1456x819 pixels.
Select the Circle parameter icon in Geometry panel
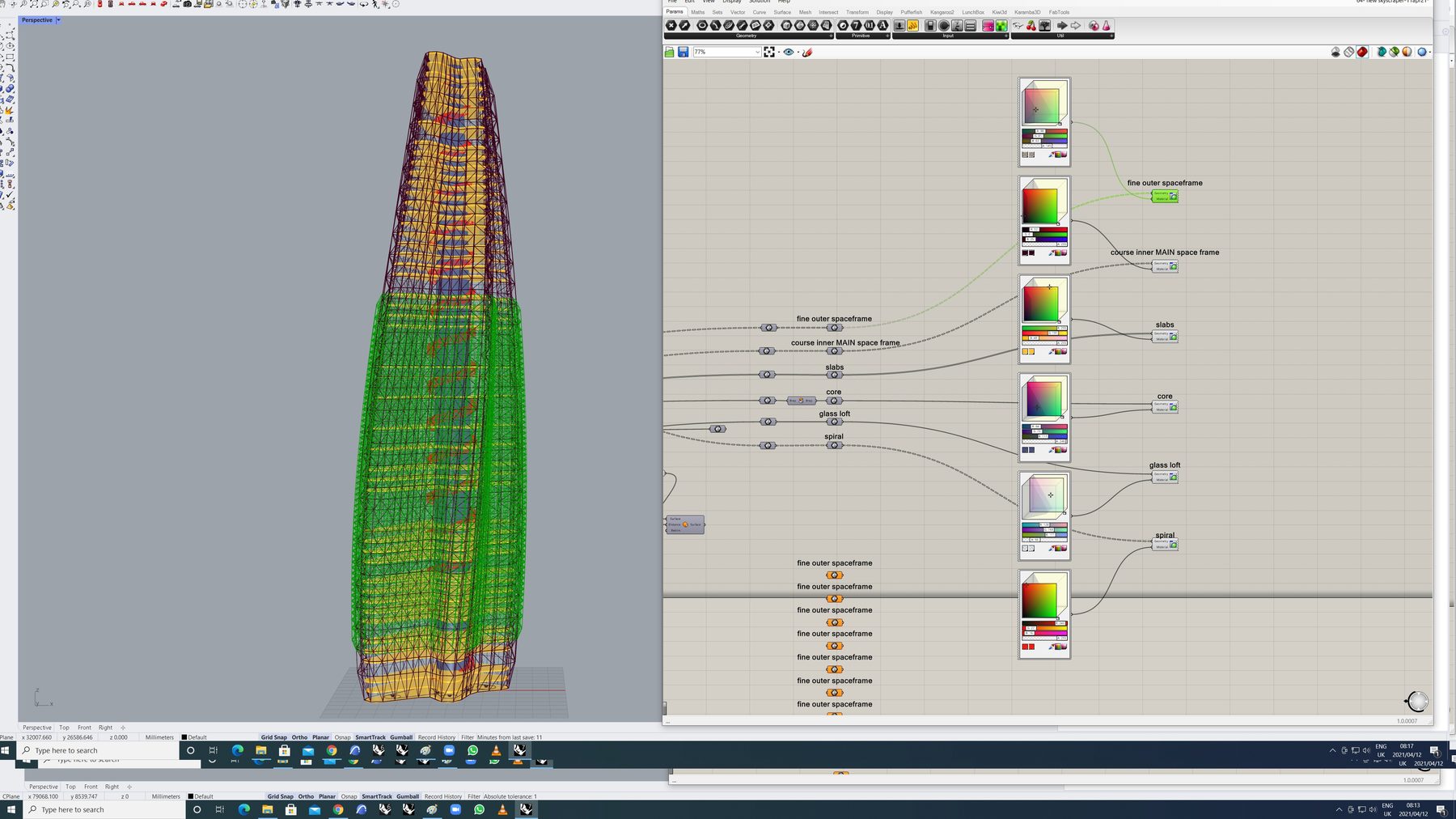point(702,26)
